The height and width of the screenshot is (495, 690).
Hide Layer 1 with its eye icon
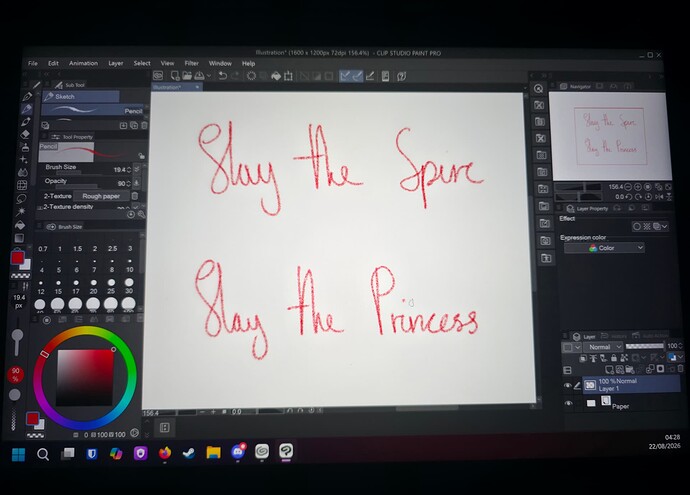tap(568, 385)
